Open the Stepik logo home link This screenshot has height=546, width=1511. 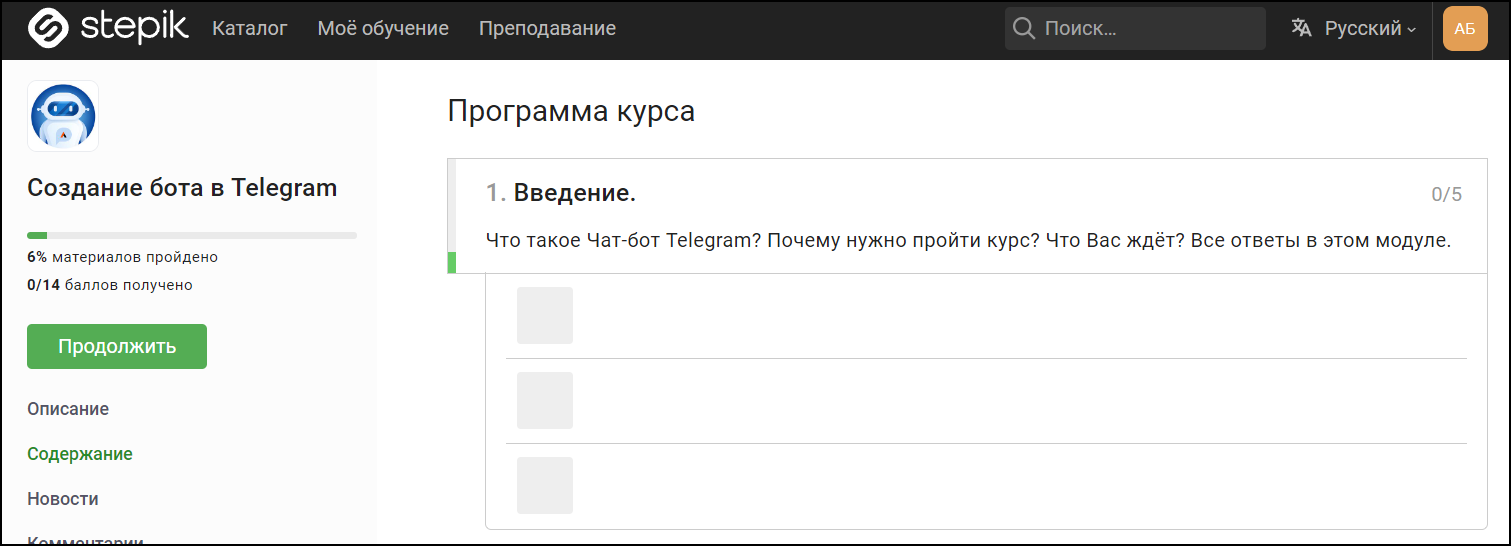point(108,28)
